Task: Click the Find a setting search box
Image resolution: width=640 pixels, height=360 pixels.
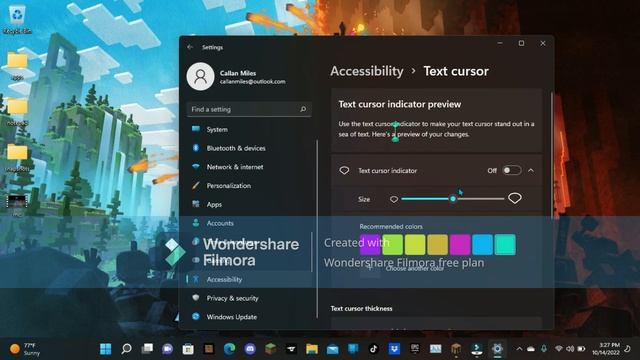Action: pos(249,109)
